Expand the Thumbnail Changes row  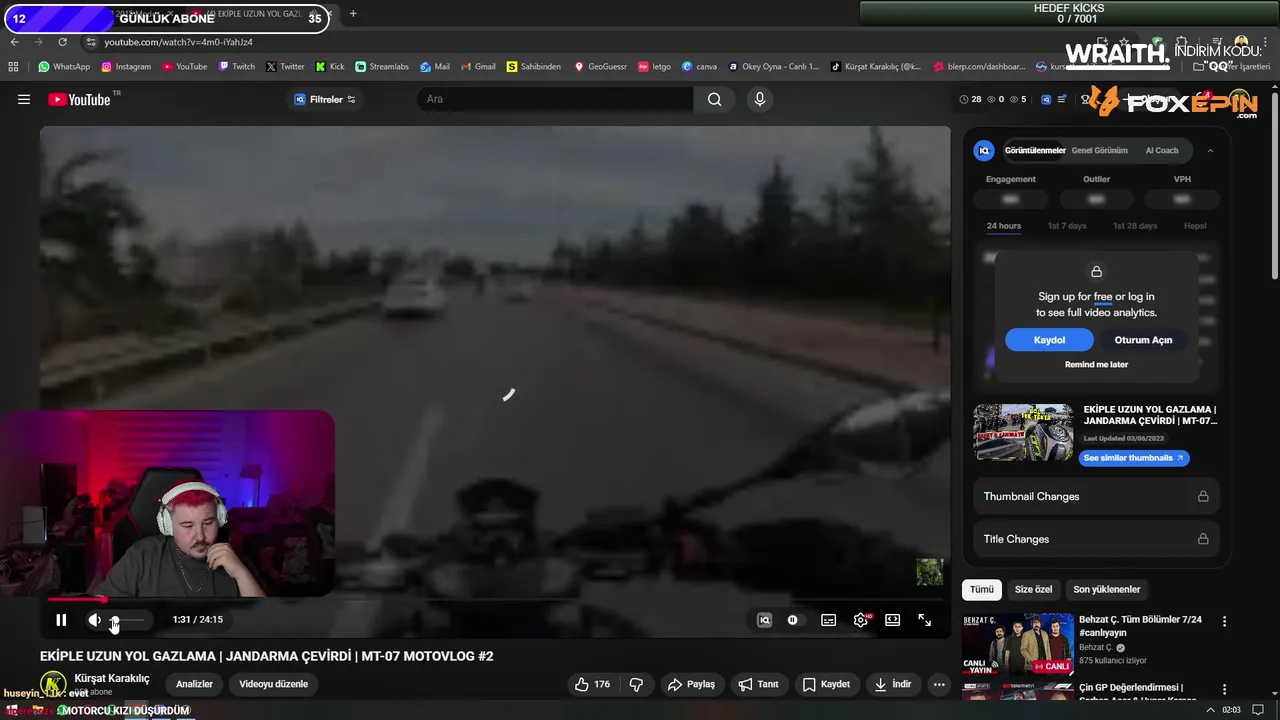[x=1096, y=496]
